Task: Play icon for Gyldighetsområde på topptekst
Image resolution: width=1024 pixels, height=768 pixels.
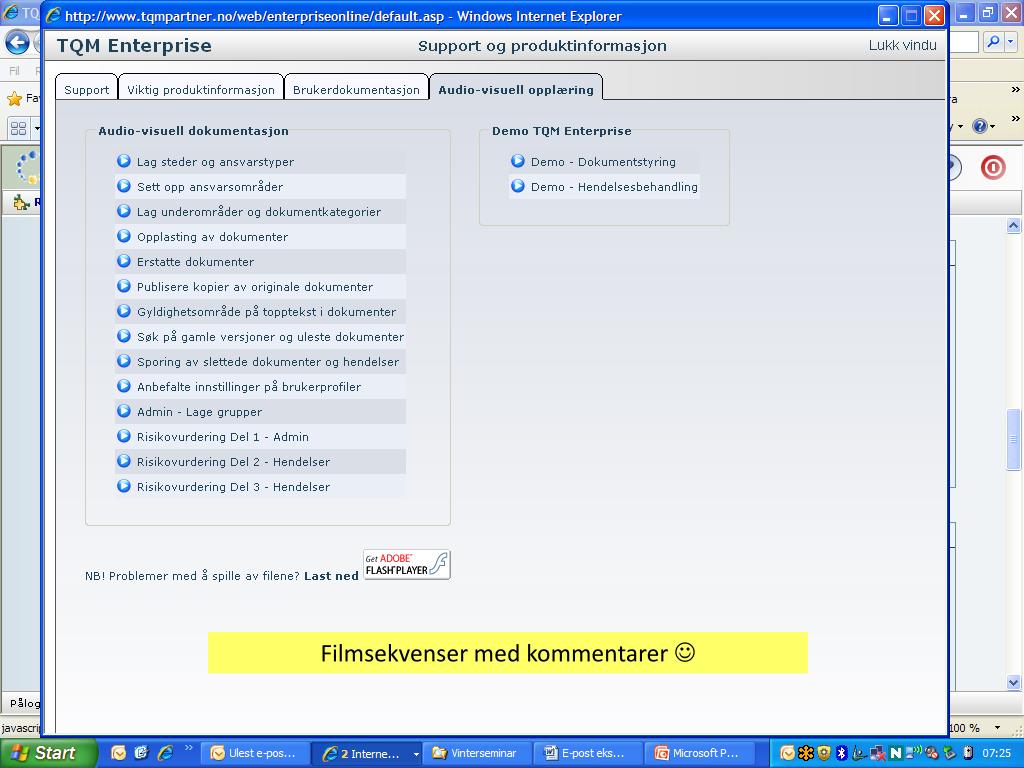Action: [123, 311]
